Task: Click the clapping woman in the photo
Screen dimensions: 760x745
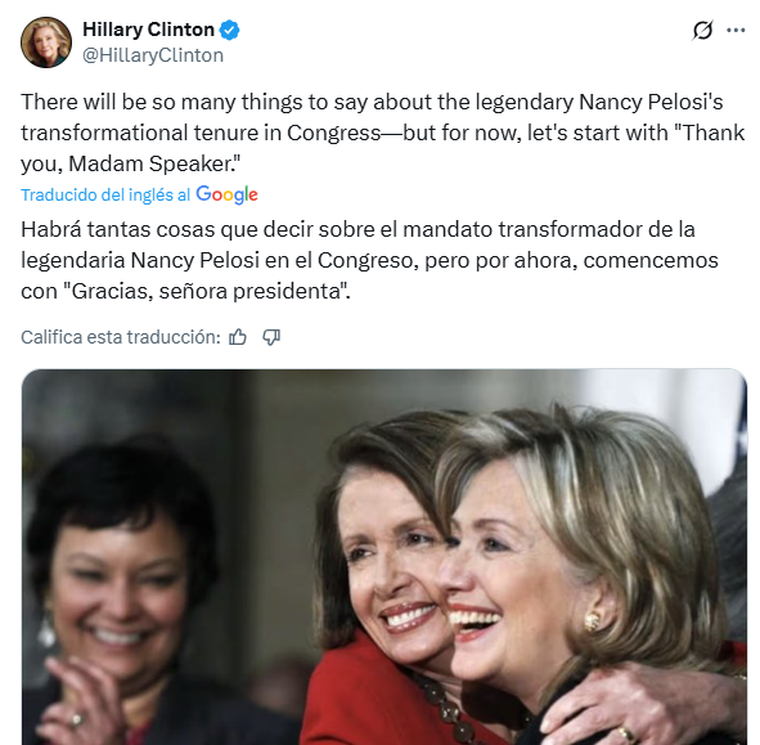Action: 116,591
